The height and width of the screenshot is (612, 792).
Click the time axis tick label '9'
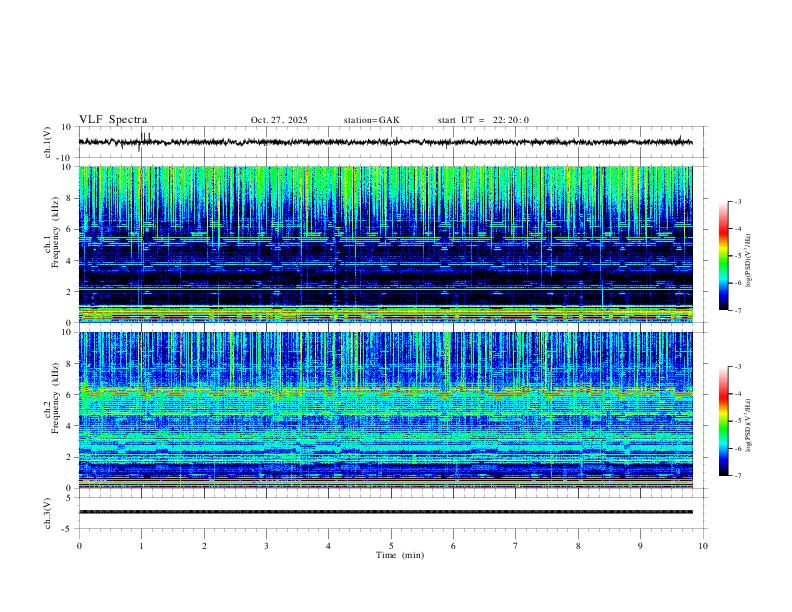(640, 546)
